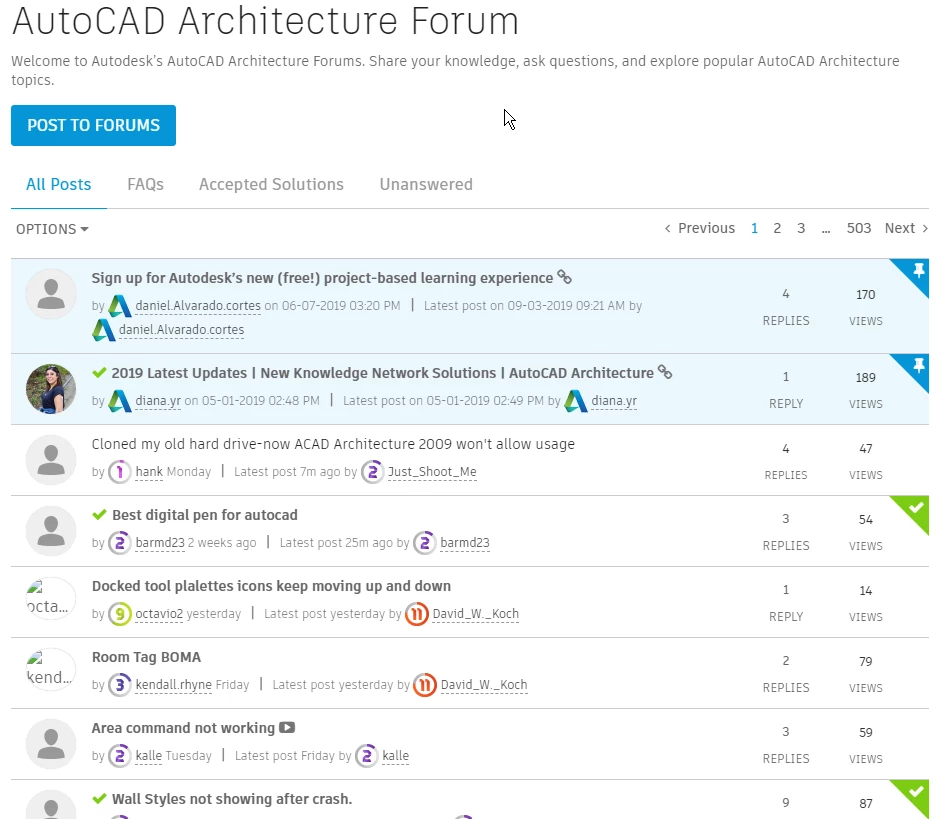Click Autodesk rank icon beside author diana.yr
This screenshot has height=819, width=946.
click(119, 401)
